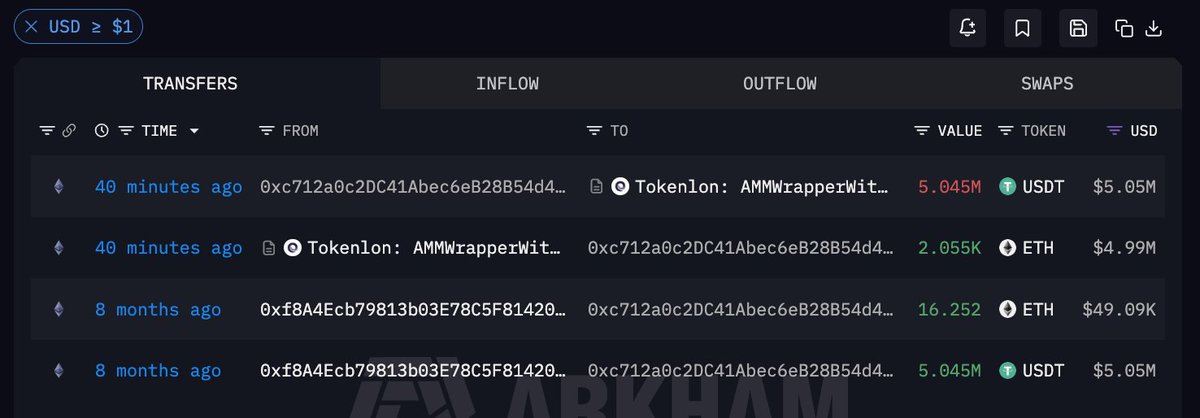Open the OUTFLOW tab
The width and height of the screenshot is (1200, 418).
pyautogui.click(x=780, y=84)
